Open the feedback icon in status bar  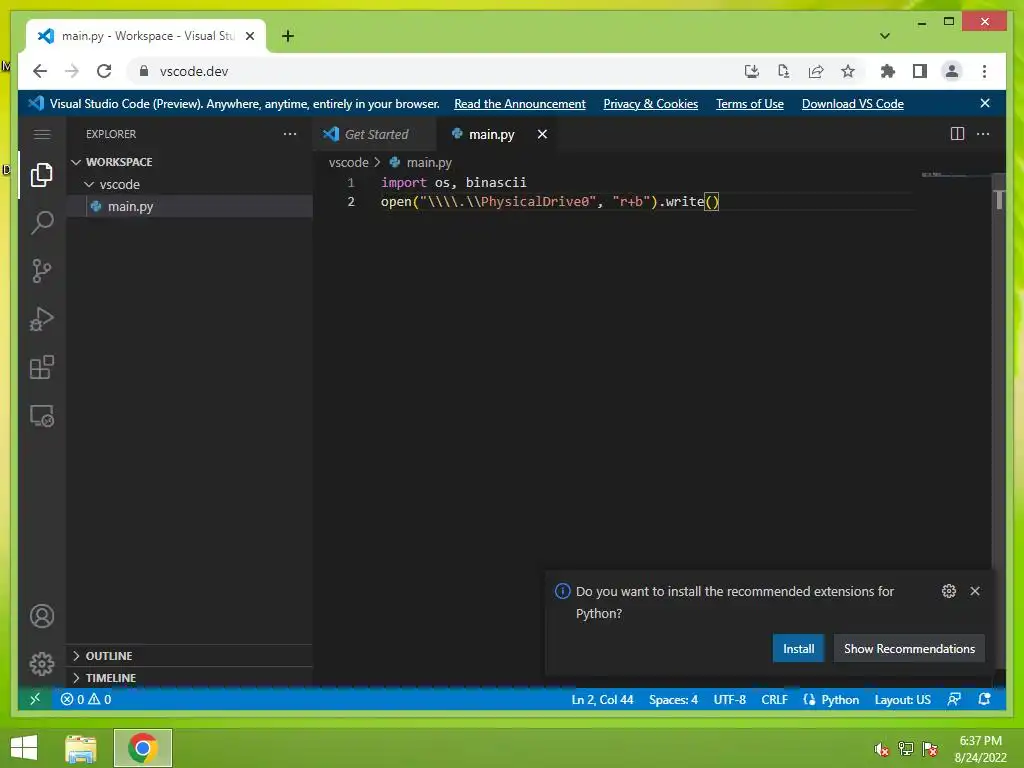click(x=954, y=699)
